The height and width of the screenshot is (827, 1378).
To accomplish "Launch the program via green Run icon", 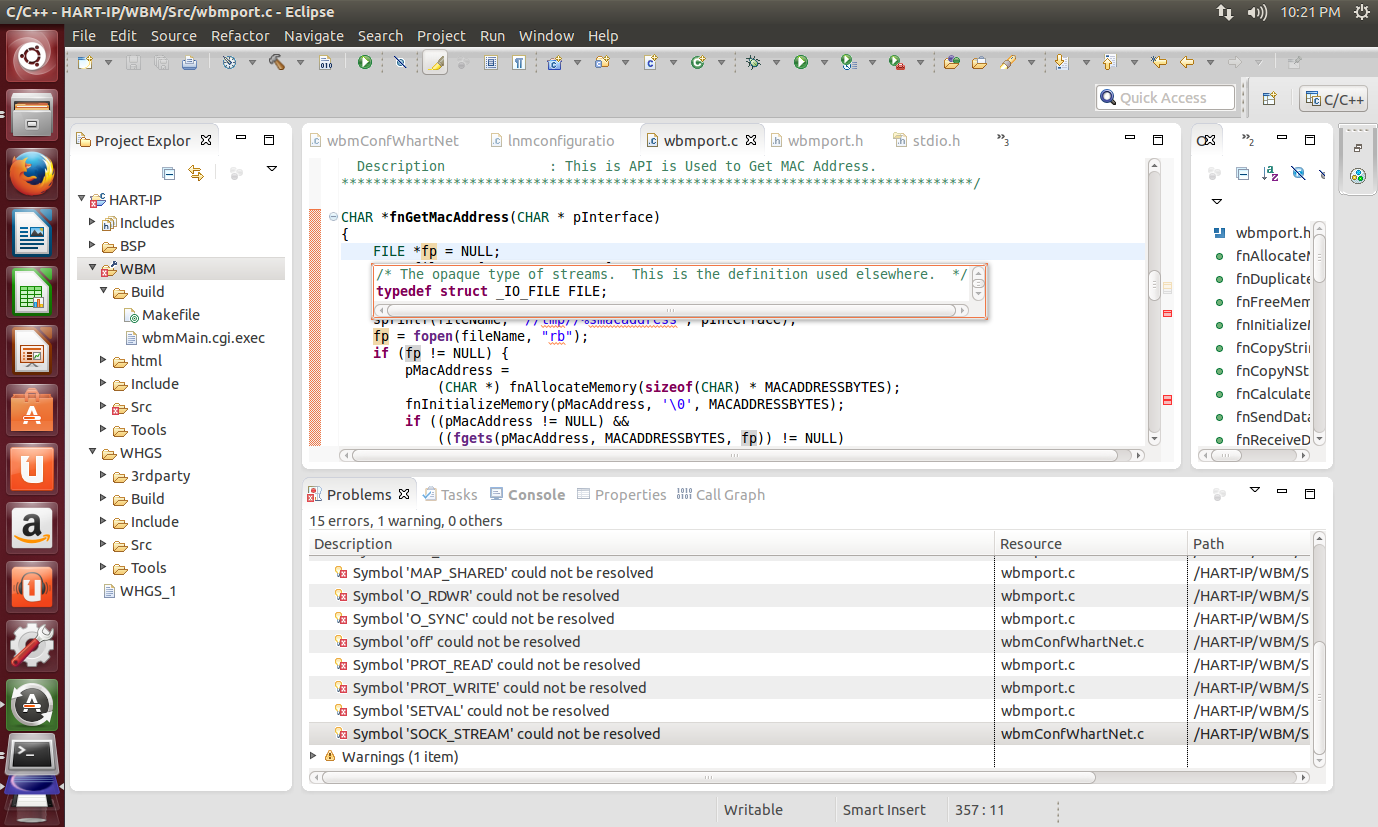I will tap(802, 62).
